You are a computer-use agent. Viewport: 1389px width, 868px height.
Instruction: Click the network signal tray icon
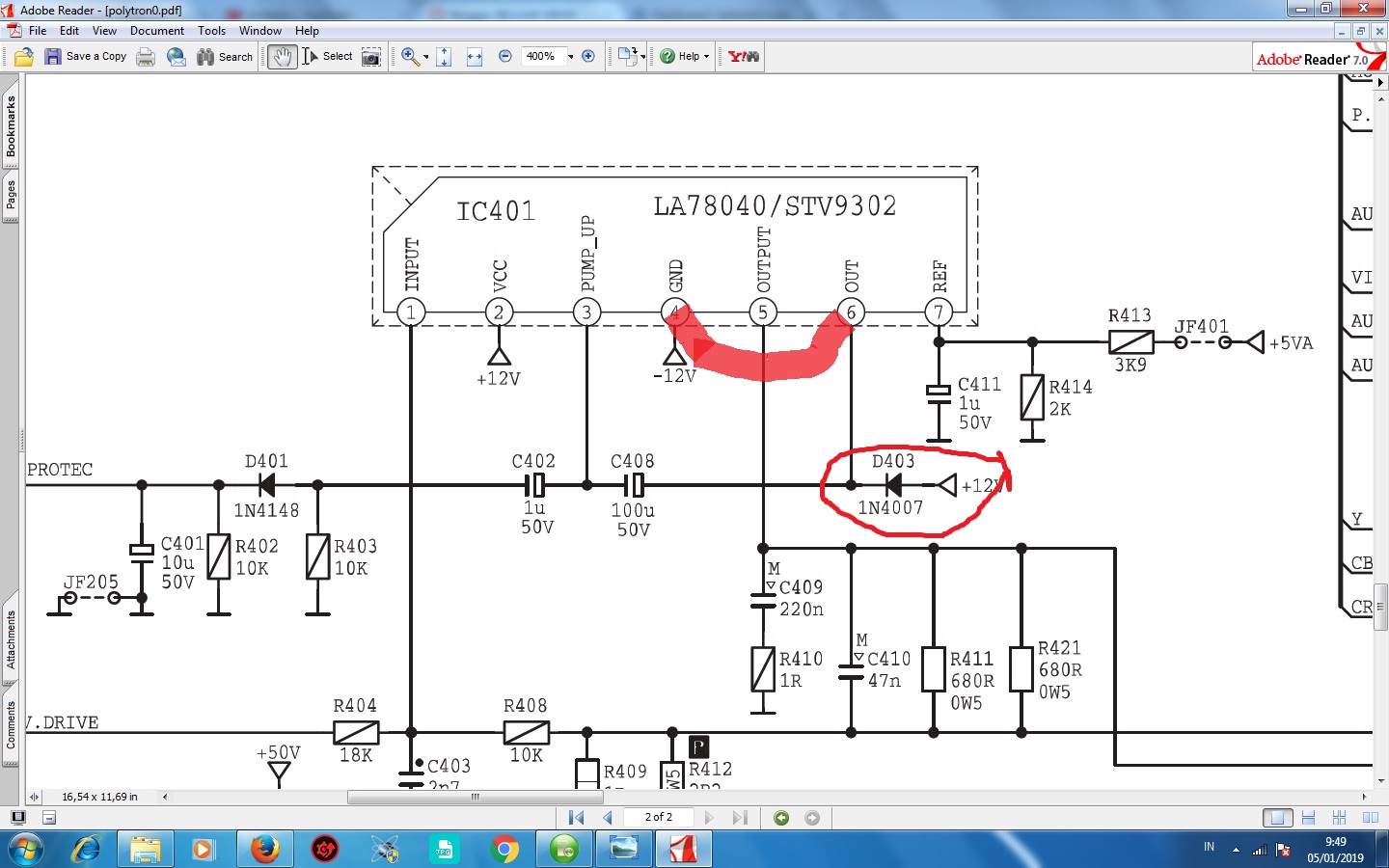click(x=1259, y=850)
